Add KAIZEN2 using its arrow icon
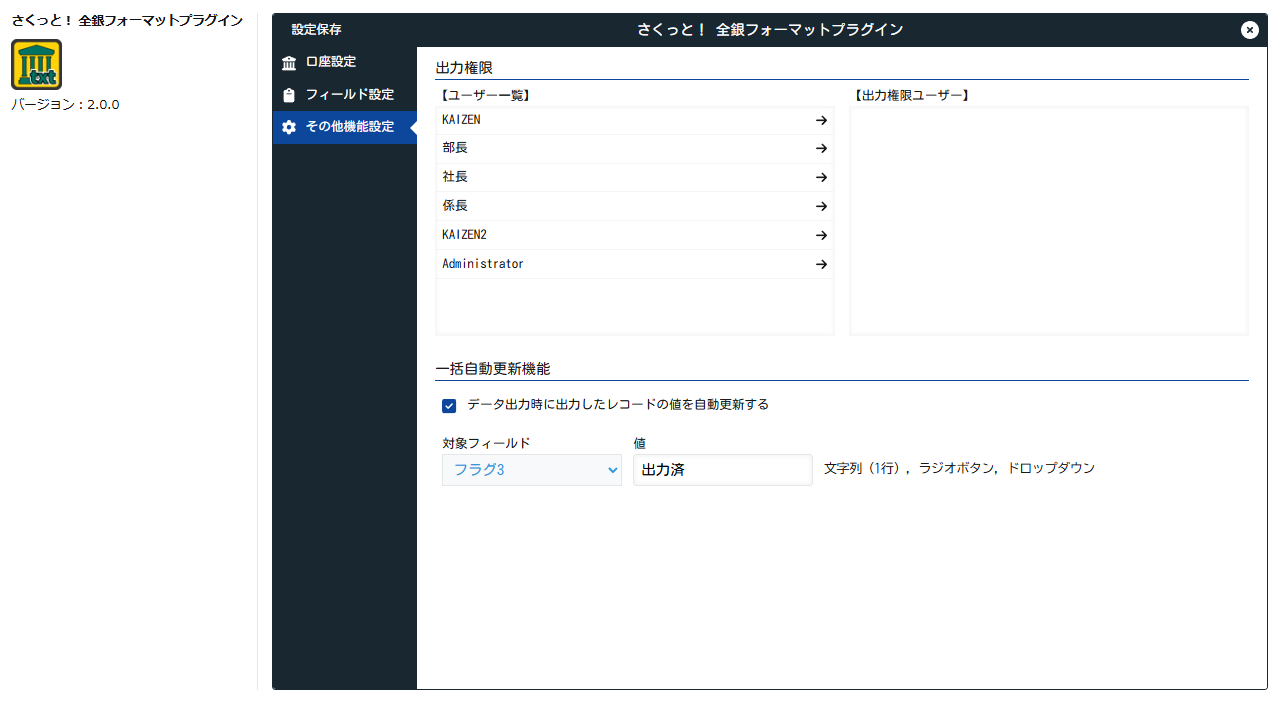Screen dimensions: 1271x714 tap(821, 236)
